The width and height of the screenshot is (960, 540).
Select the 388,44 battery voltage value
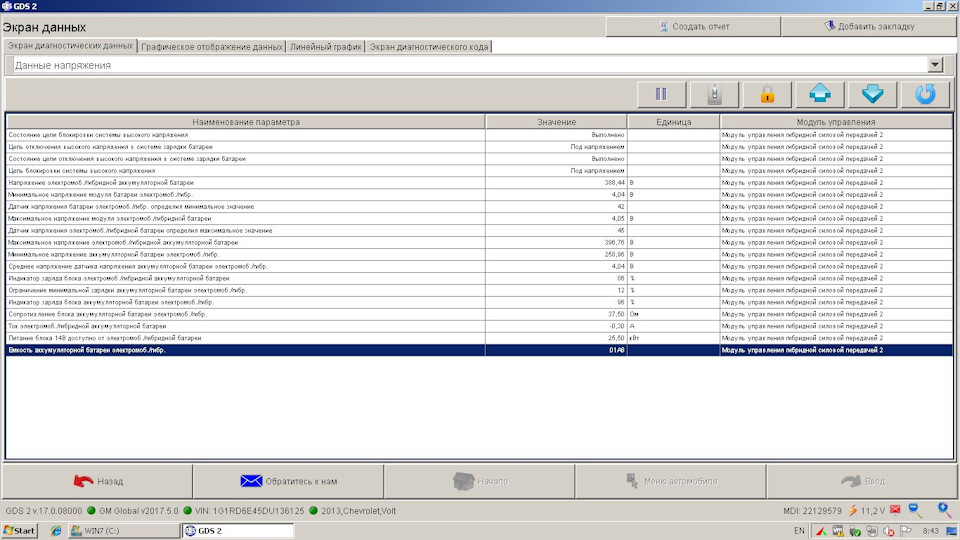pyautogui.click(x=614, y=182)
